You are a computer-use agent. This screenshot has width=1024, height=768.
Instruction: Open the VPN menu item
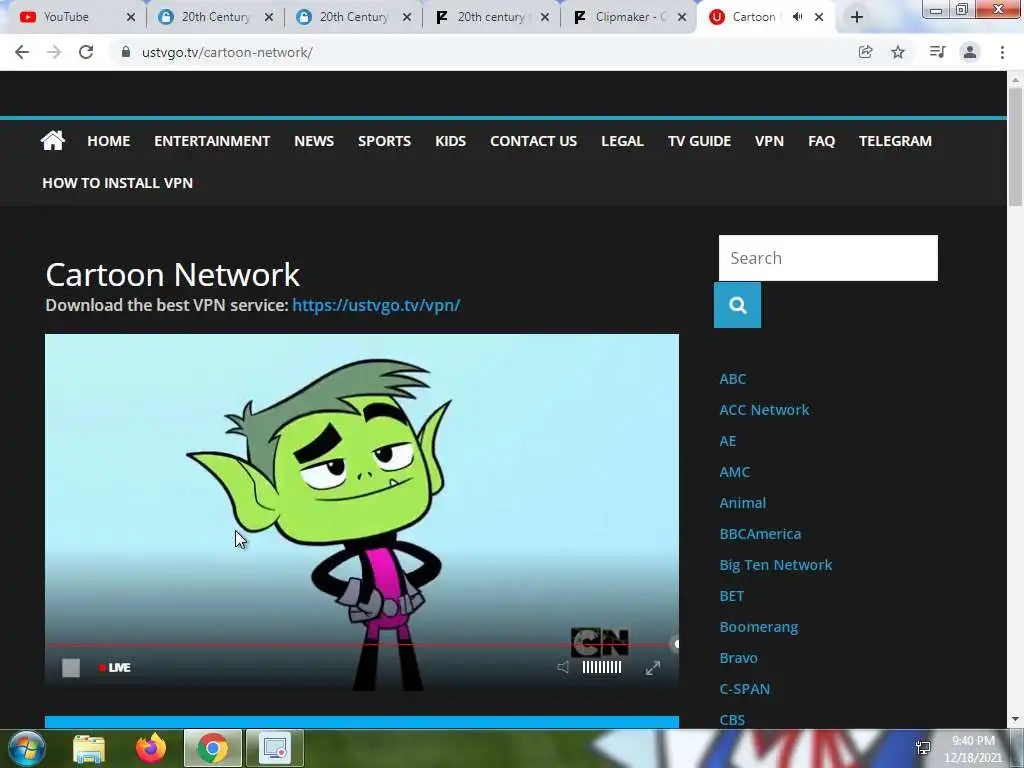(769, 141)
